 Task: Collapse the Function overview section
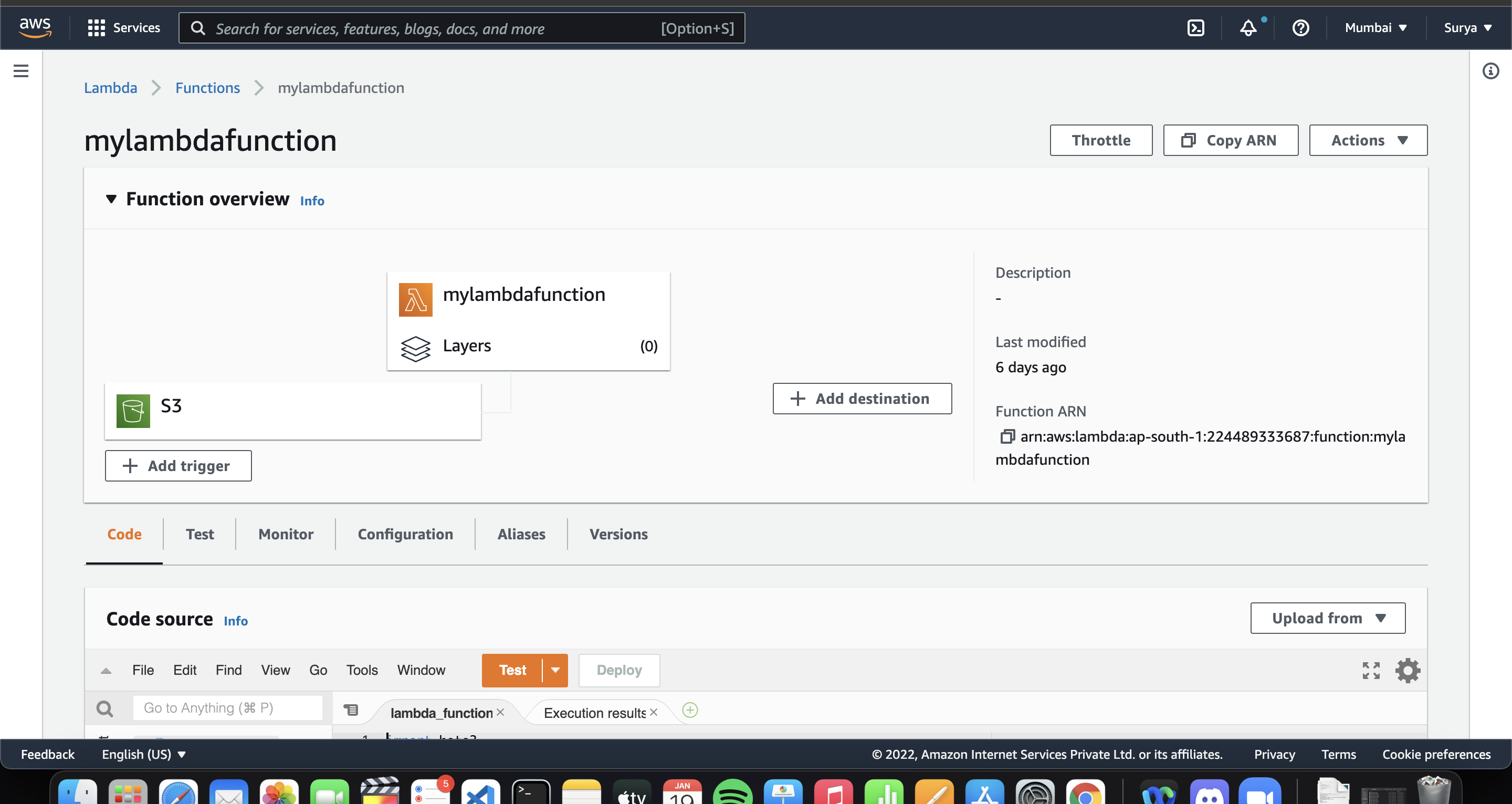point(111,199)
